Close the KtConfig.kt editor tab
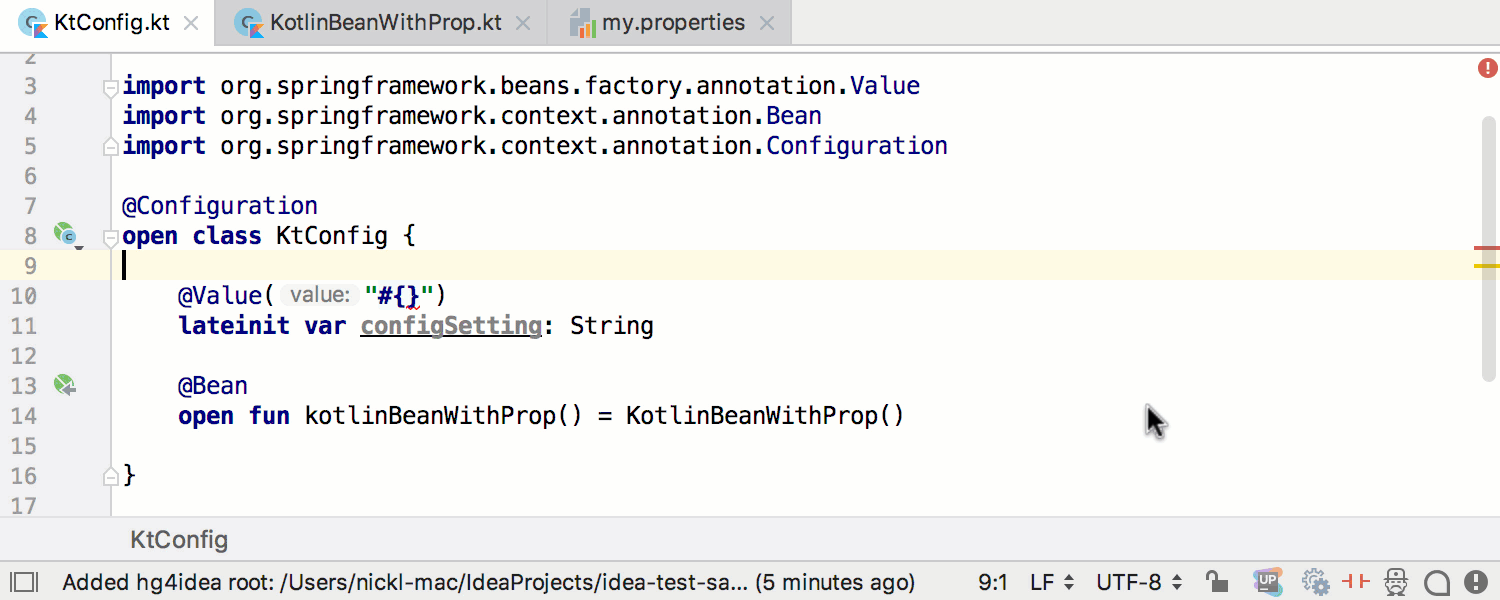Screen dimensions: 1500x600 [190, 21]
